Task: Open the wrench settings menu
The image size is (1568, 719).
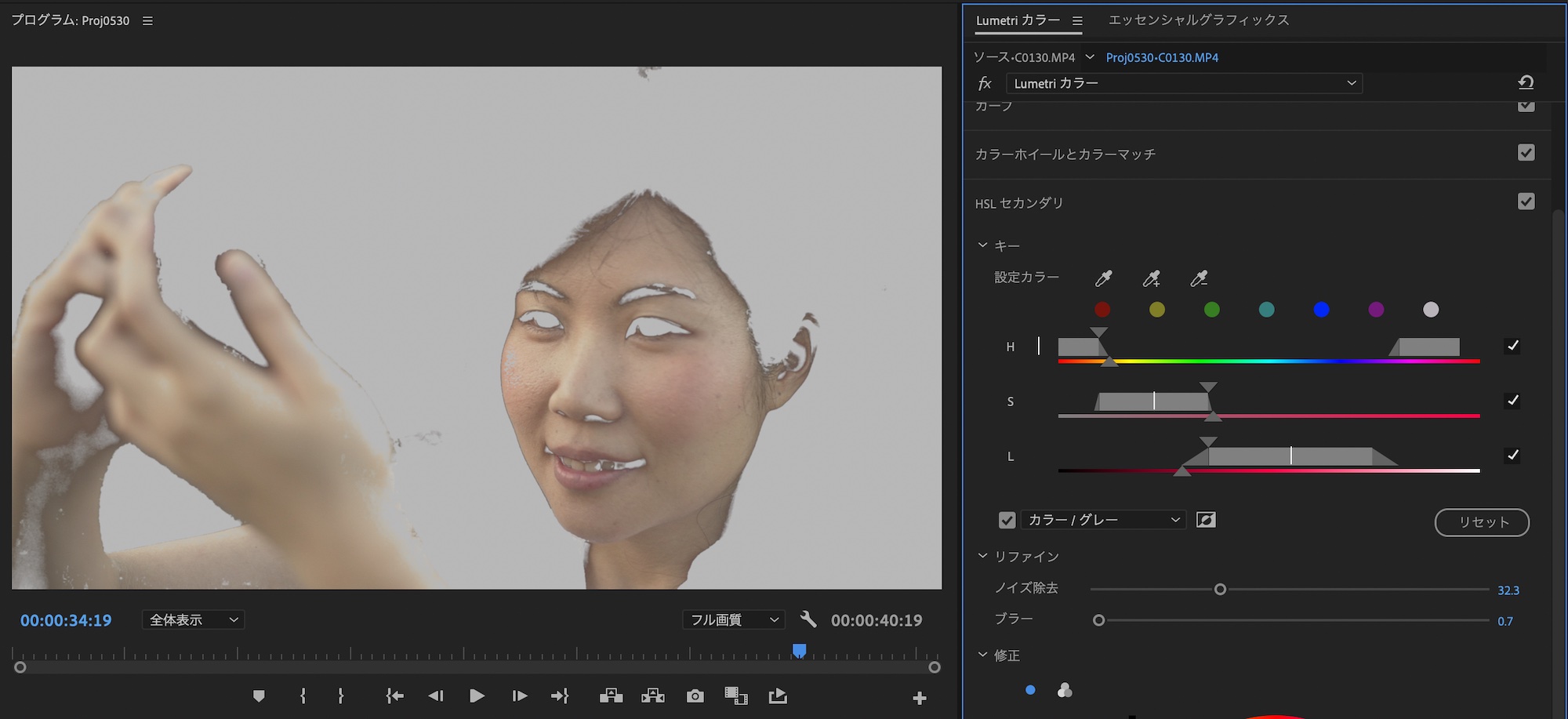Action: click(808, 619)
